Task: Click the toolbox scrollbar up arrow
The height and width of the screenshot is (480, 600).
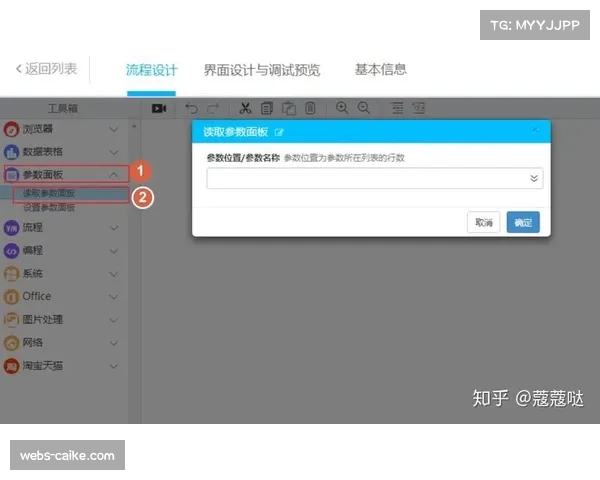Action: click(134, 126)
